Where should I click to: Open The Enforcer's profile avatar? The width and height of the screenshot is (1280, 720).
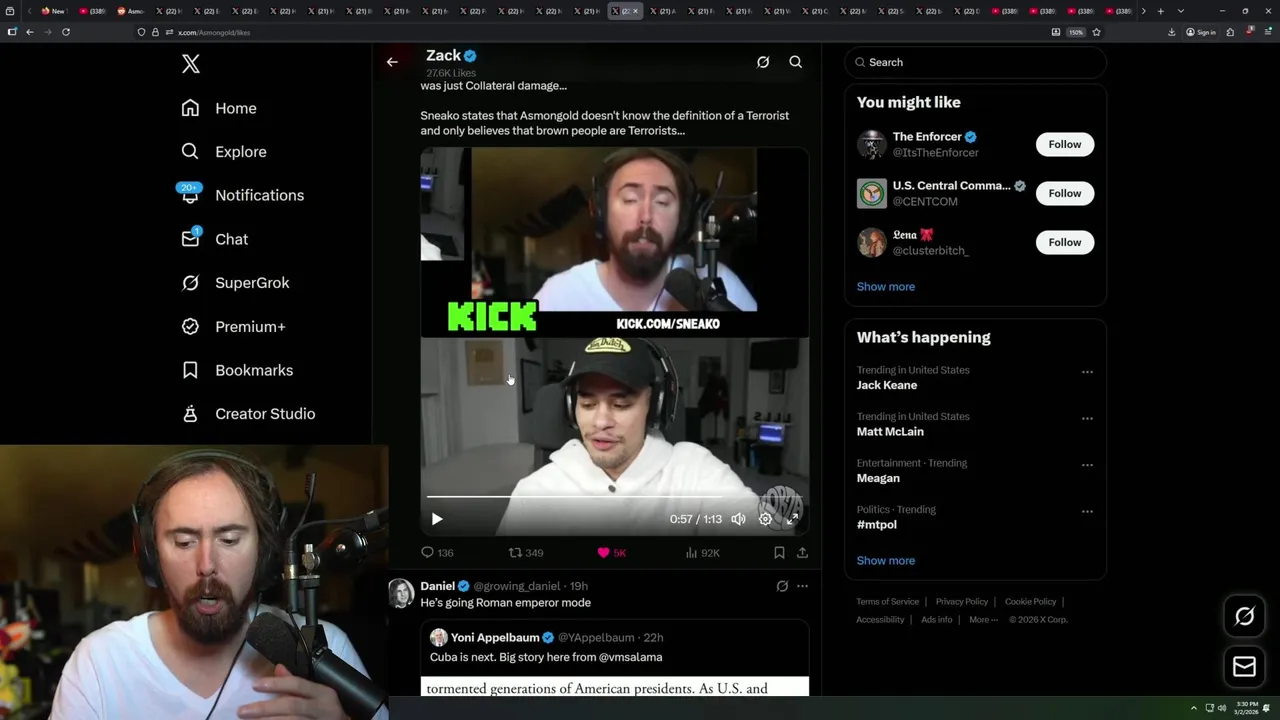[872, 144]
